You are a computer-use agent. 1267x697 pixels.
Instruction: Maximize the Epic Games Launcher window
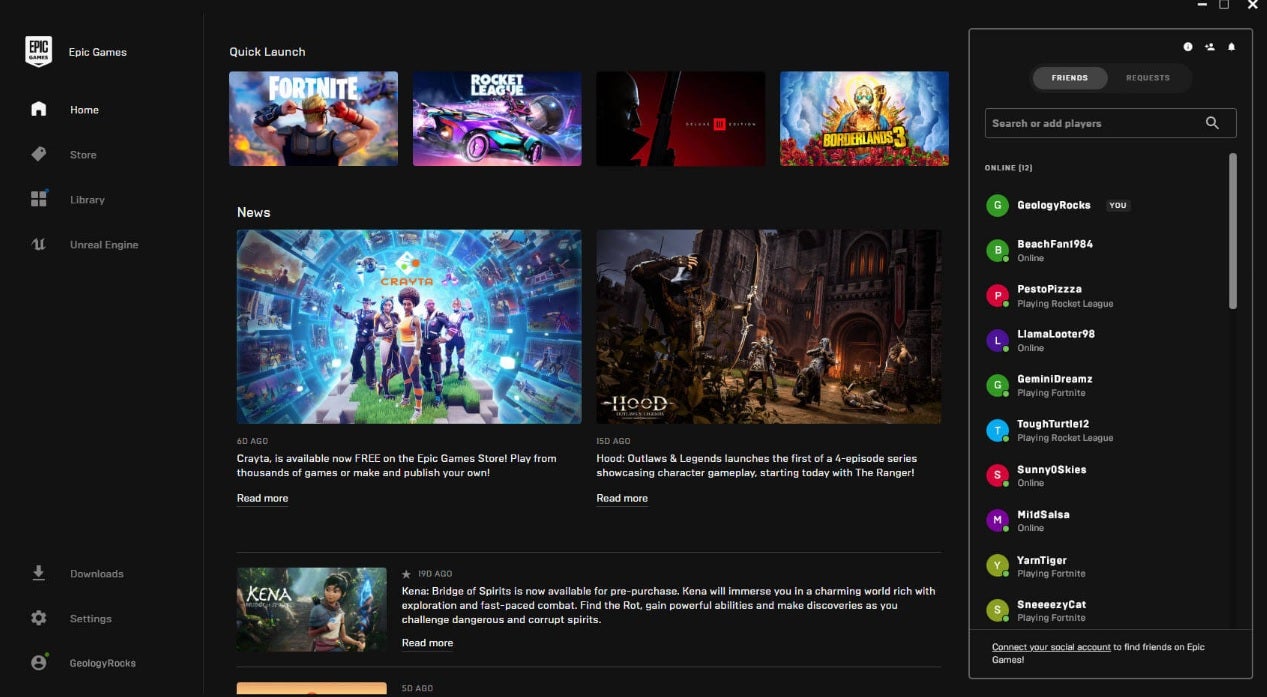pyautogui.click(x=1224, y=5)
